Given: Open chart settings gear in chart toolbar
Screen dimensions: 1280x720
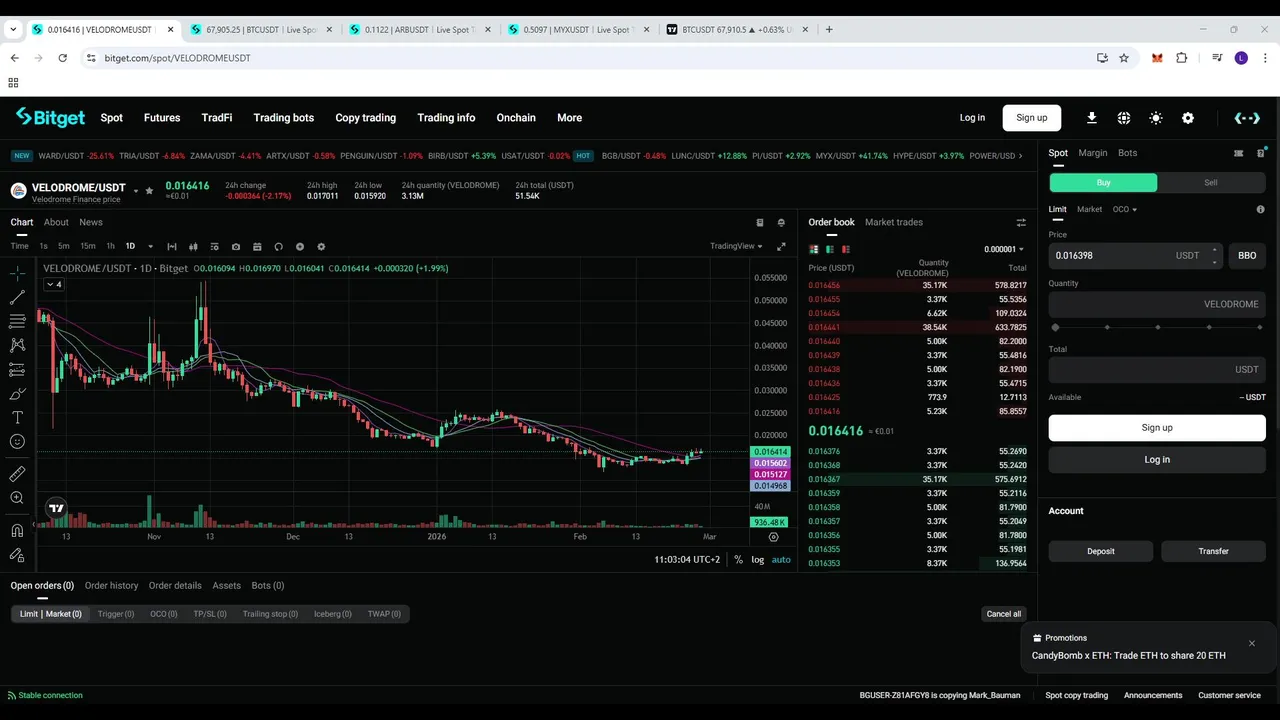Looking at the screenshot, I should coord(321,246).
